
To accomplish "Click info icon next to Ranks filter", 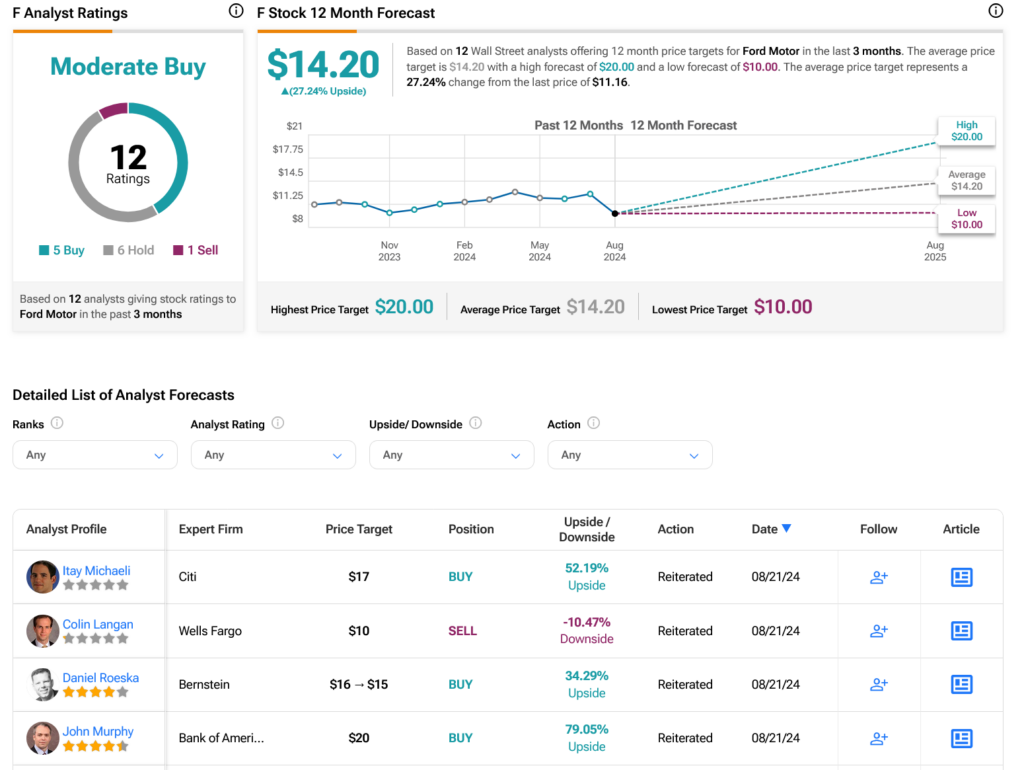I will pyautogui.click(x=57, y=423).
